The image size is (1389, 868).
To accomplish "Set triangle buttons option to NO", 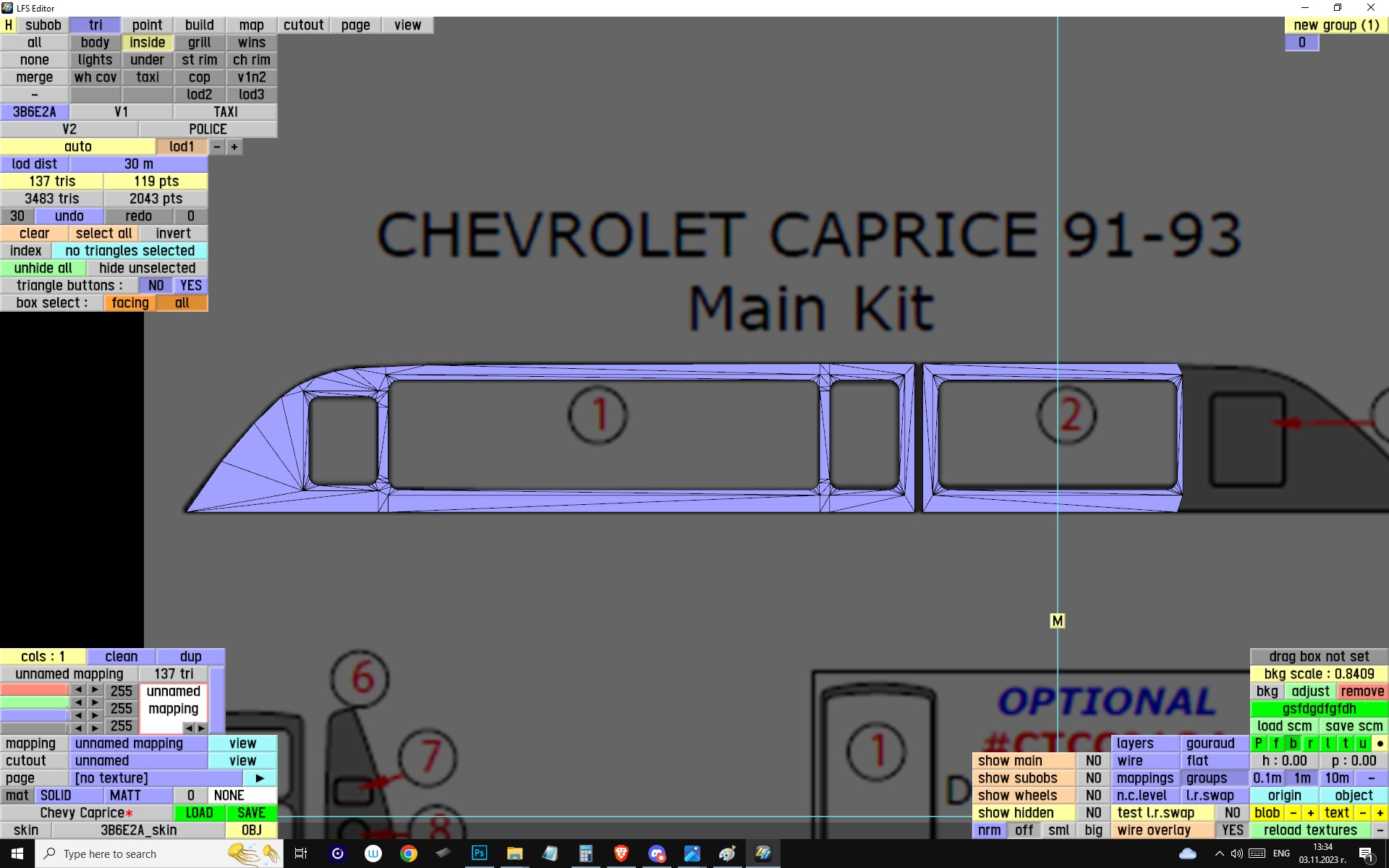I will tap(156, 285).
